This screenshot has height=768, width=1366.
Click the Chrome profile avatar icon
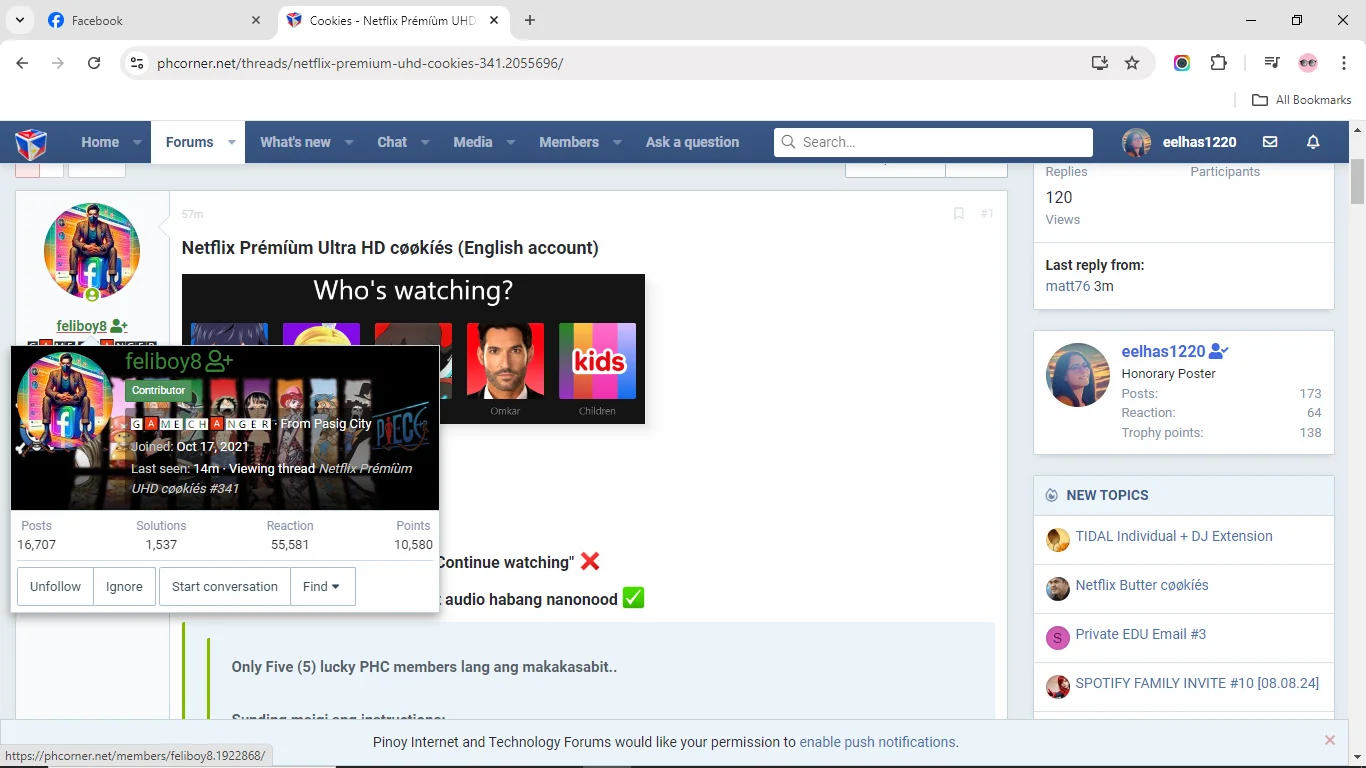coord(1308,63)
